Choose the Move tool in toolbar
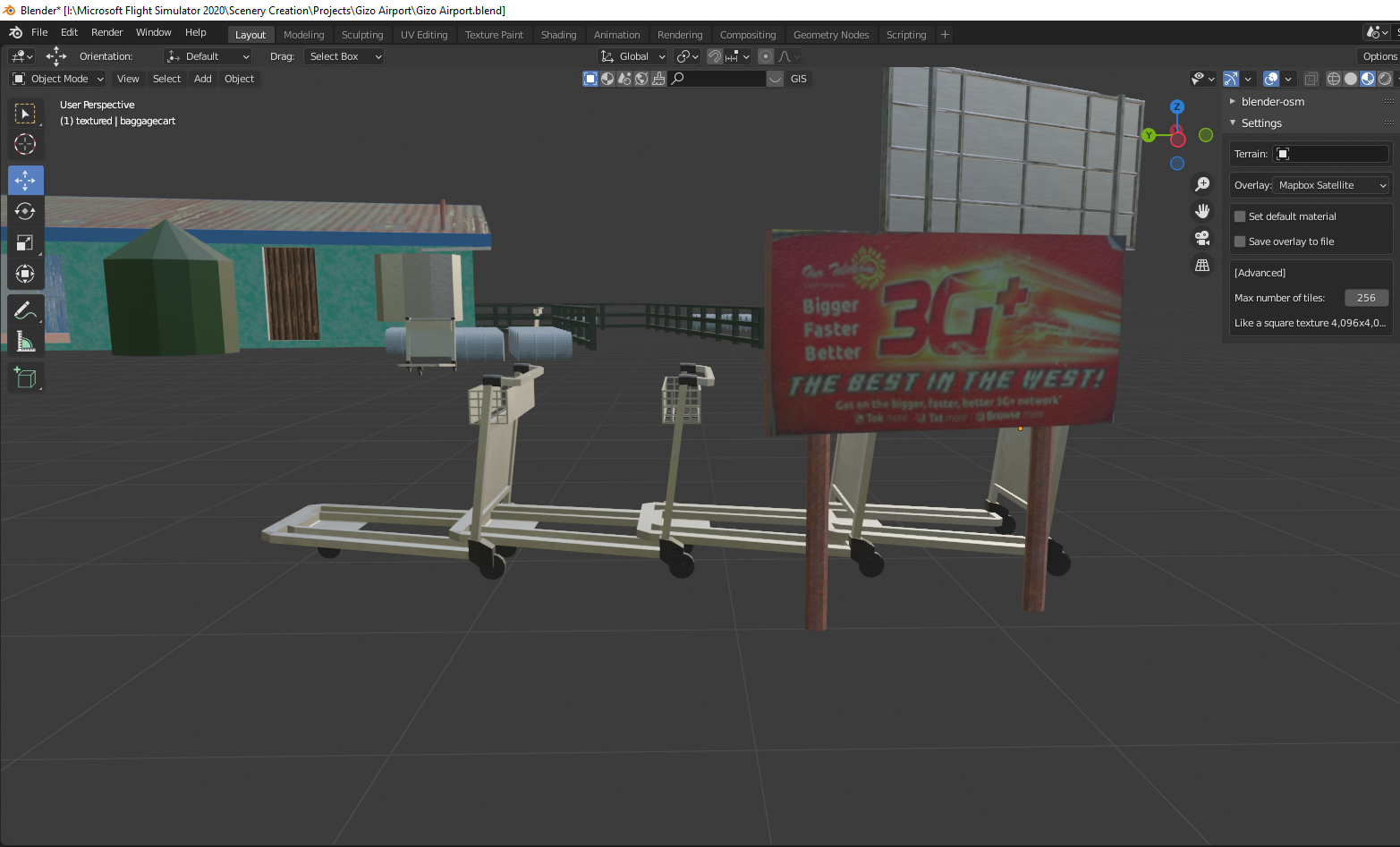 click(x=25, y=181)
